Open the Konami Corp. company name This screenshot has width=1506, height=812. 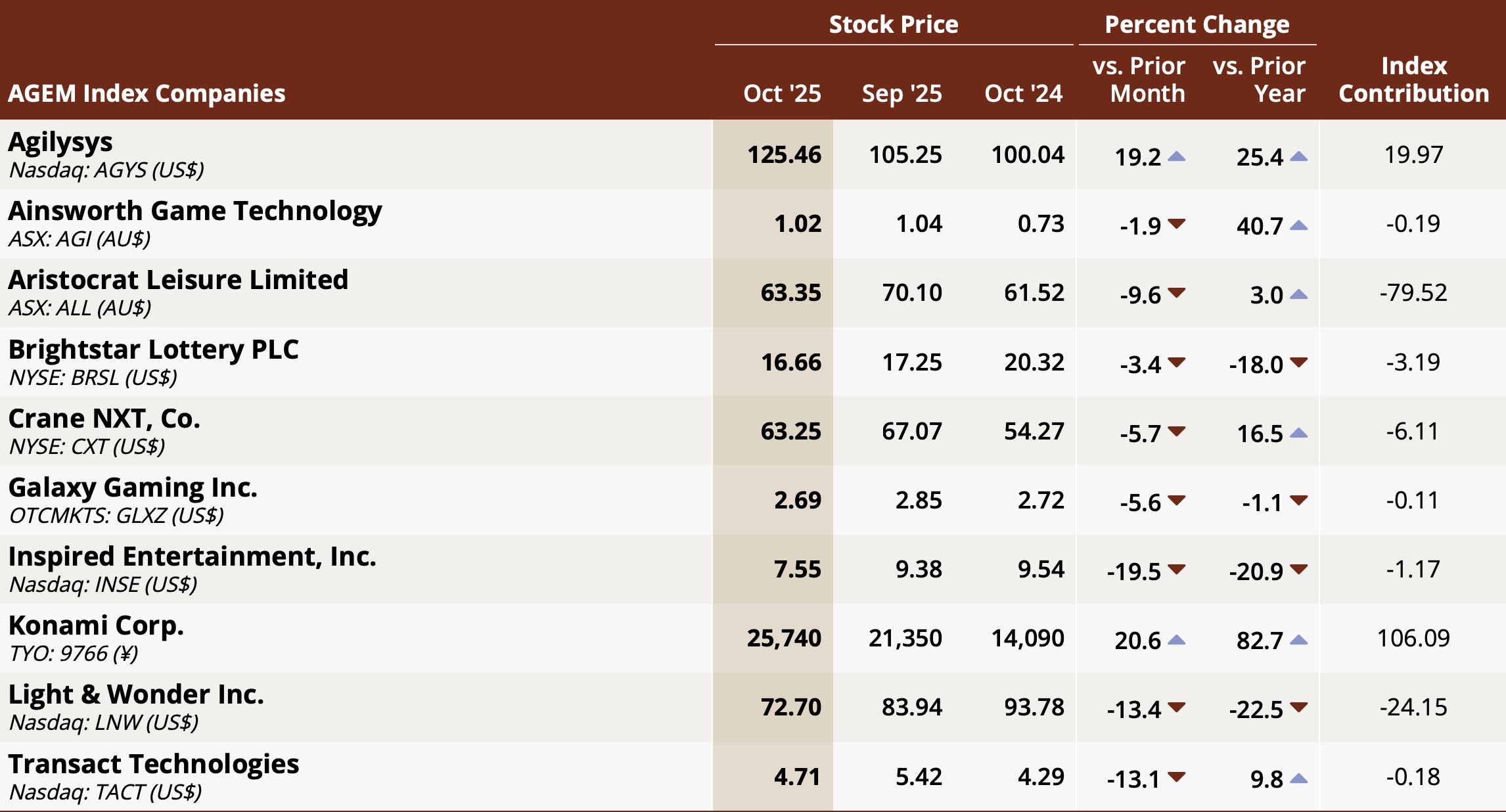coord(96,625)
